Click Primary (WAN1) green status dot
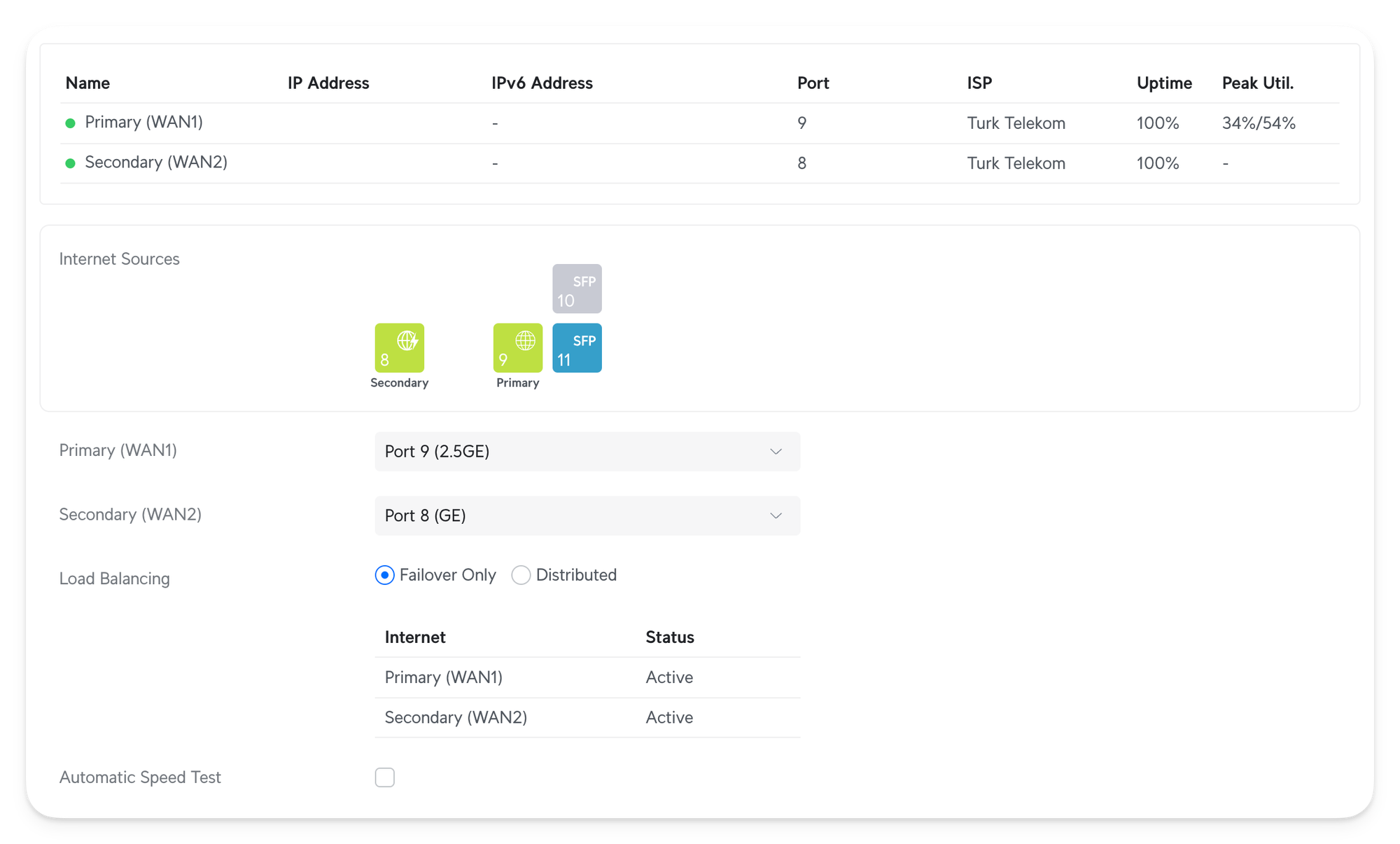 point(70,123)
